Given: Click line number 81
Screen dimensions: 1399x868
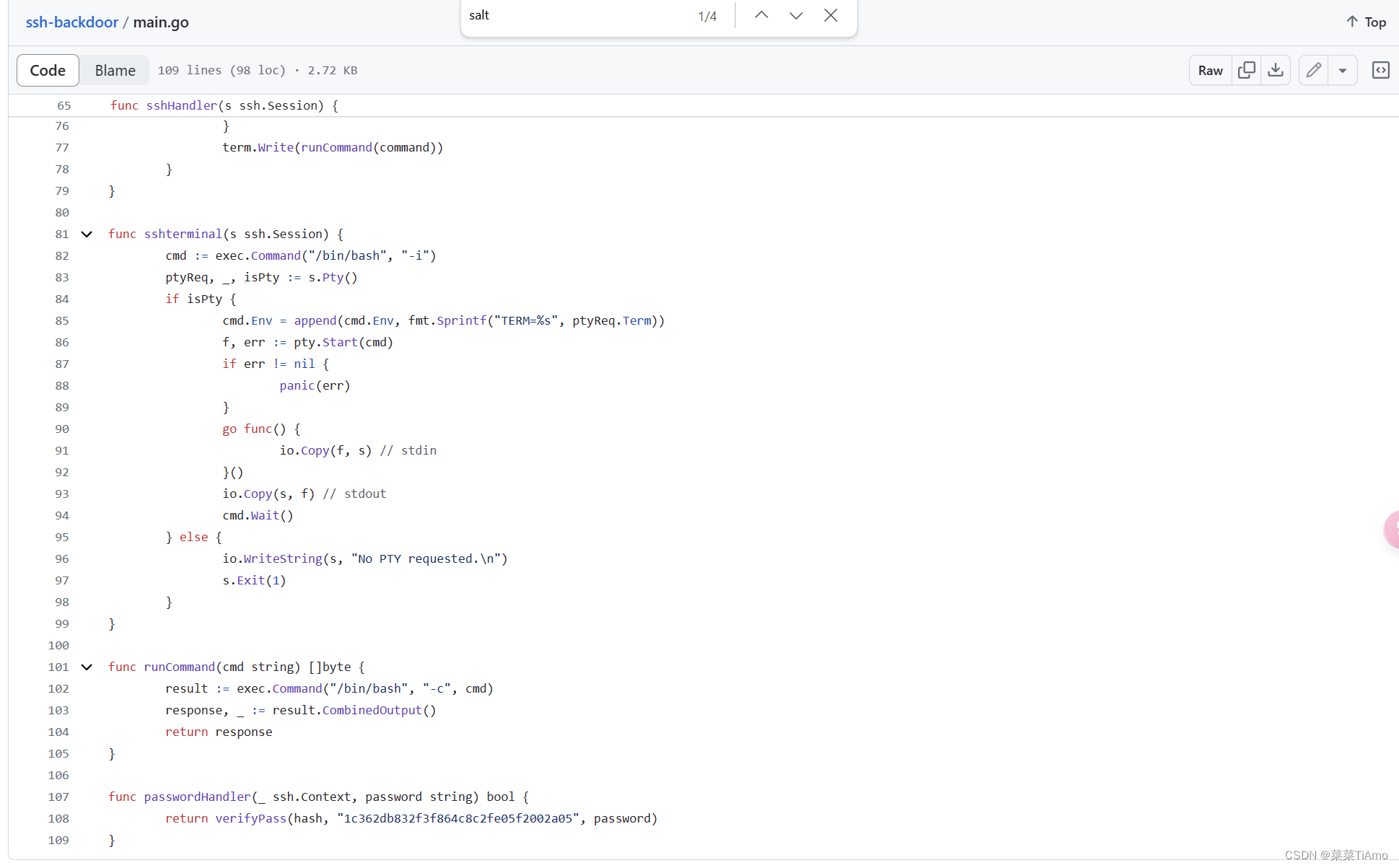Looking at the screenshot, I should [x=62, y=234].
